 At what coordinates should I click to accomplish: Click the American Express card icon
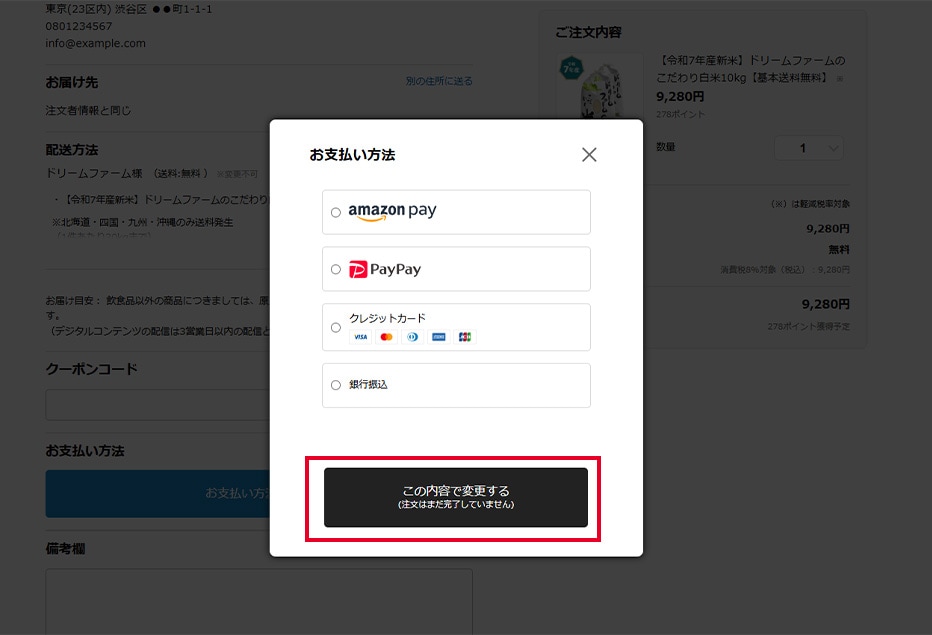pos(439,337)
